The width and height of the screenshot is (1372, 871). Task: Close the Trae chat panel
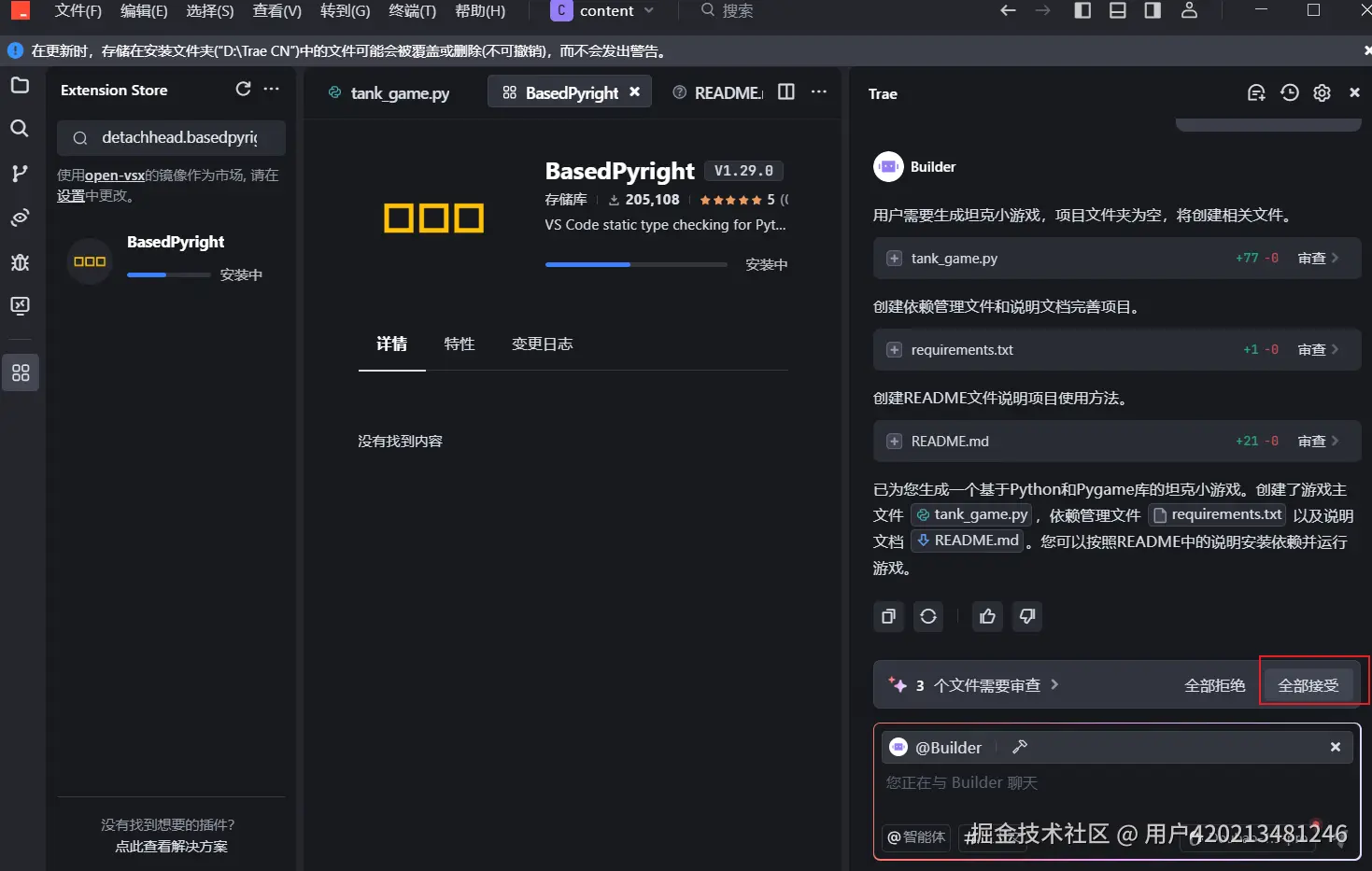[x=1354, y=92]
